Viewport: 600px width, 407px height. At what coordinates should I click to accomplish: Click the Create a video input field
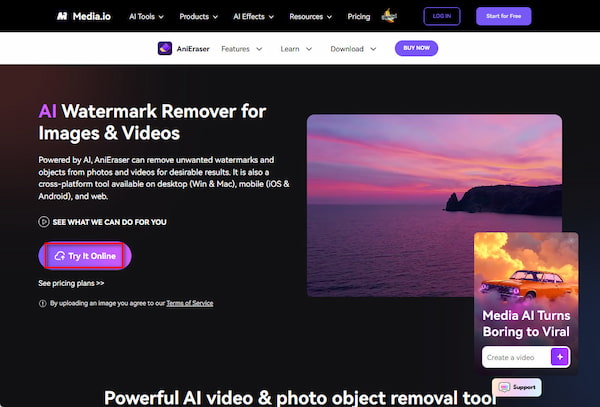(x=512, y=356)
